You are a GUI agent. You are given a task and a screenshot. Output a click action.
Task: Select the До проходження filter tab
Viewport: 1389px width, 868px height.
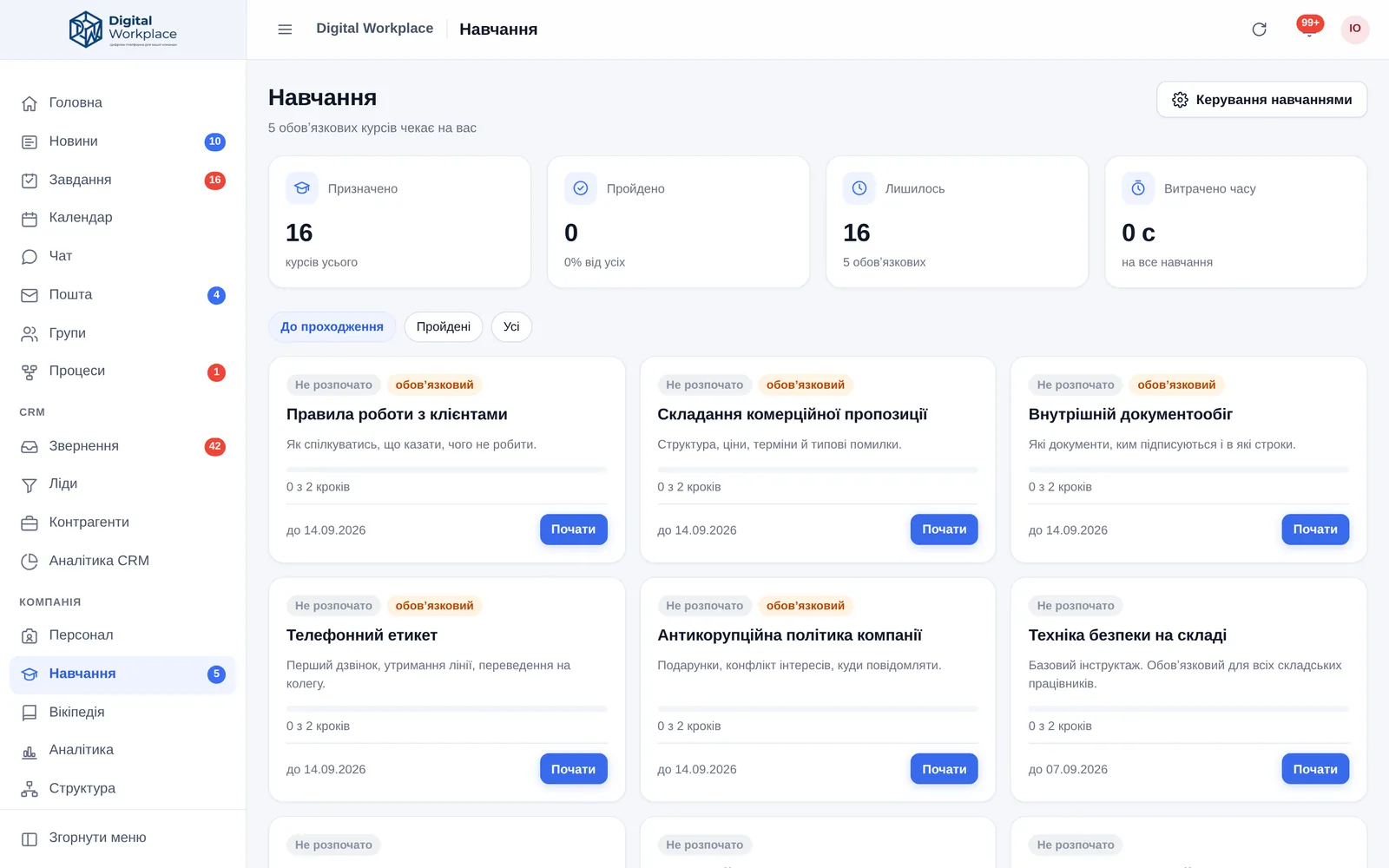332,327
